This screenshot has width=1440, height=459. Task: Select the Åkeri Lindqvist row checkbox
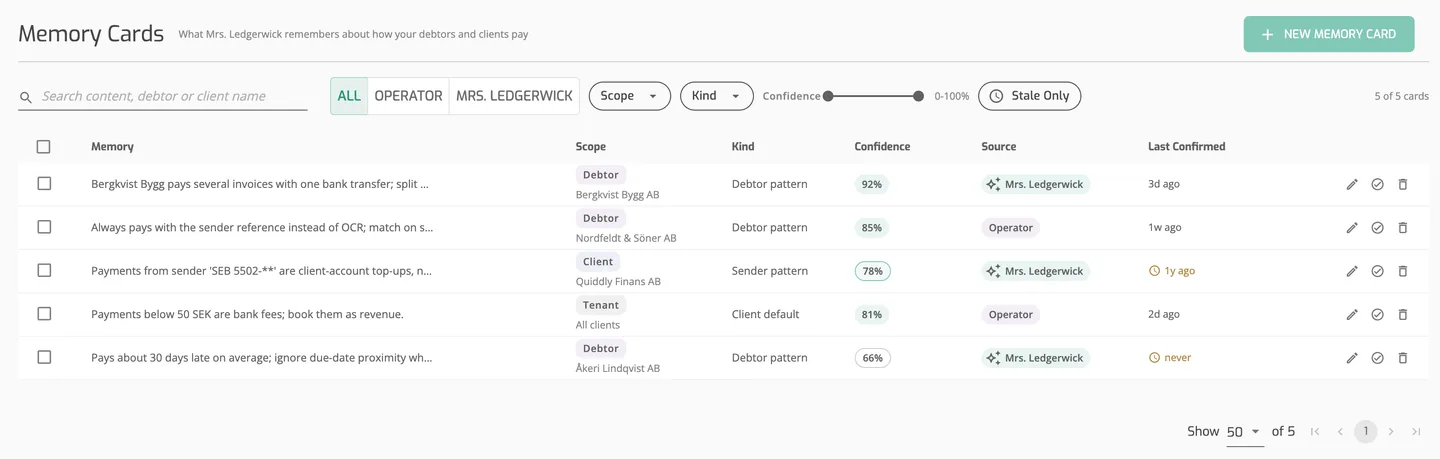[x=44, y=357]
